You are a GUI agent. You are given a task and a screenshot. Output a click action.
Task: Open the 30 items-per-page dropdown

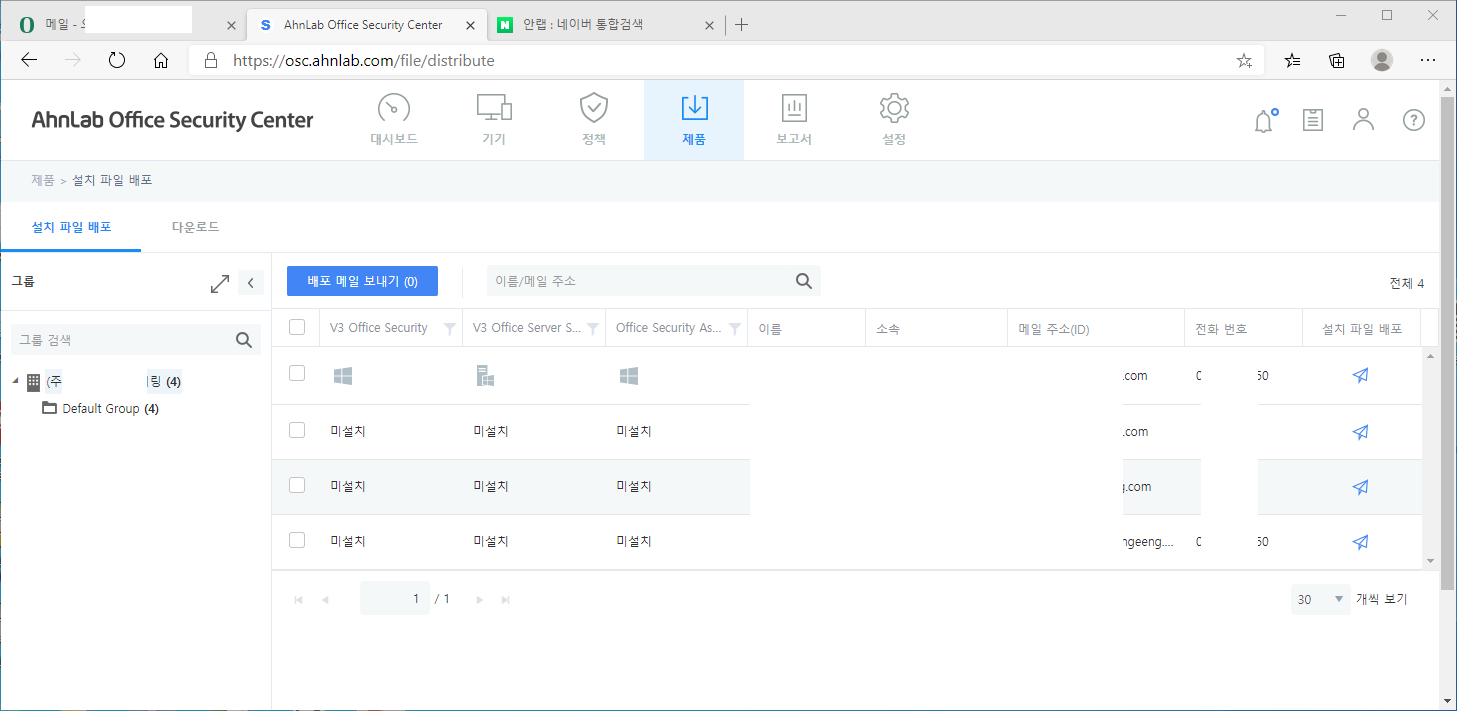click(x=1319, y=598)
